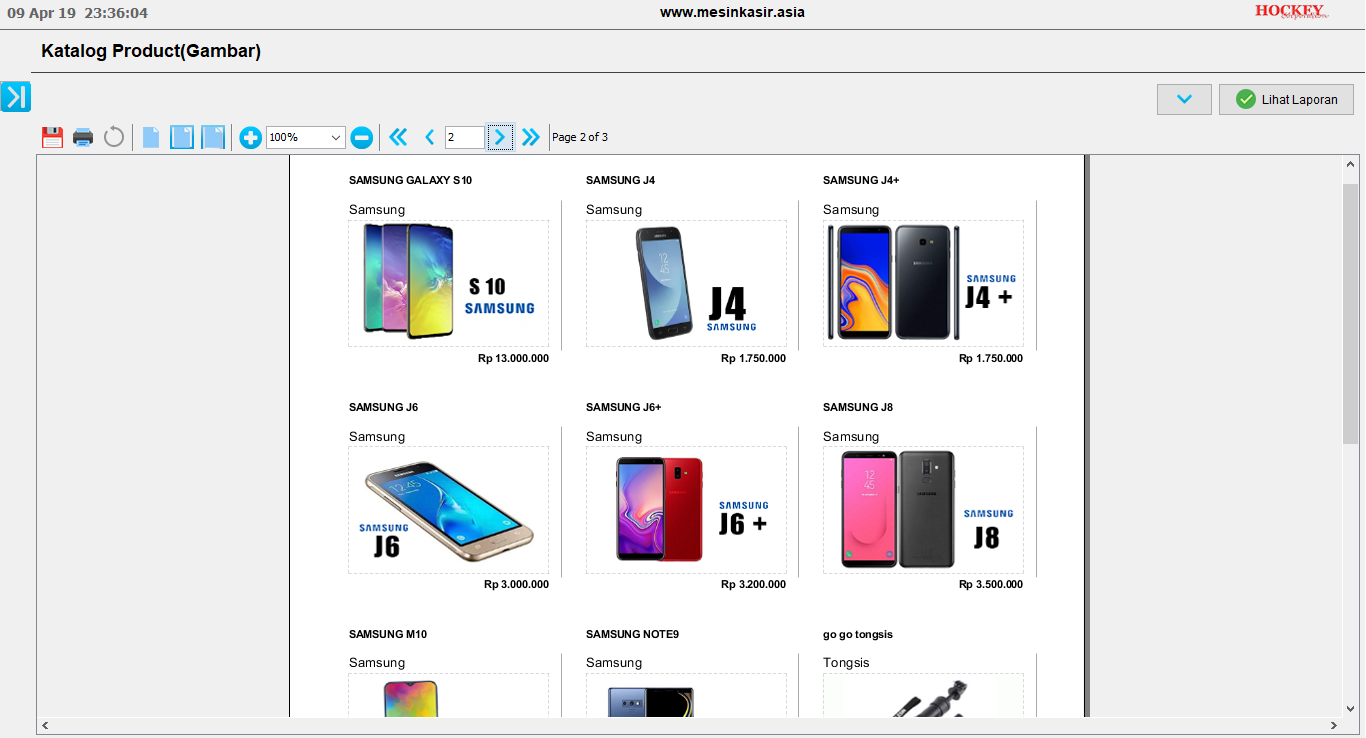1366x738 pixels.
Task: Go to the next page
Action: click(500, 137)
